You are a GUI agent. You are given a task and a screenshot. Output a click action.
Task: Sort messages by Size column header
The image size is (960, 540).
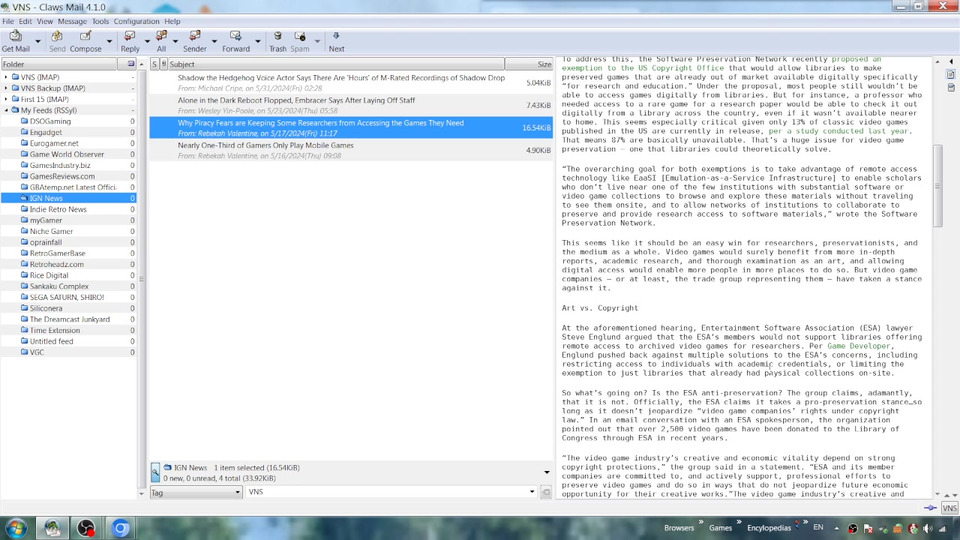(x=530, y=64)
